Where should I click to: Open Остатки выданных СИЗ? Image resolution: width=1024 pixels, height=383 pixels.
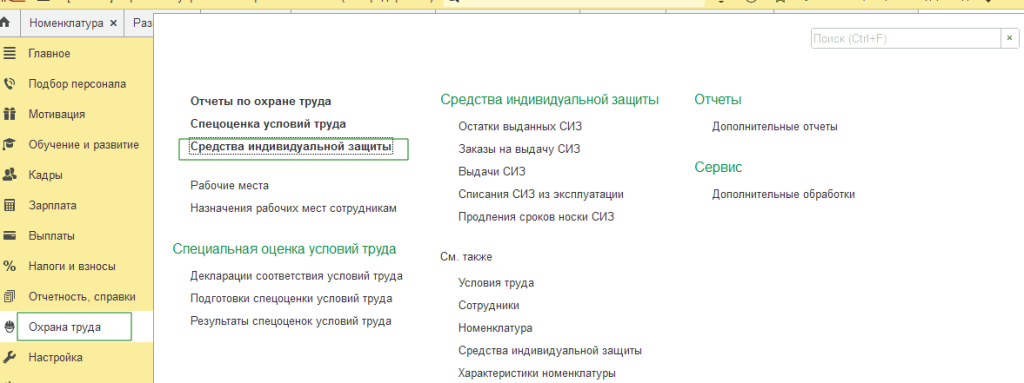coord(520,126)
